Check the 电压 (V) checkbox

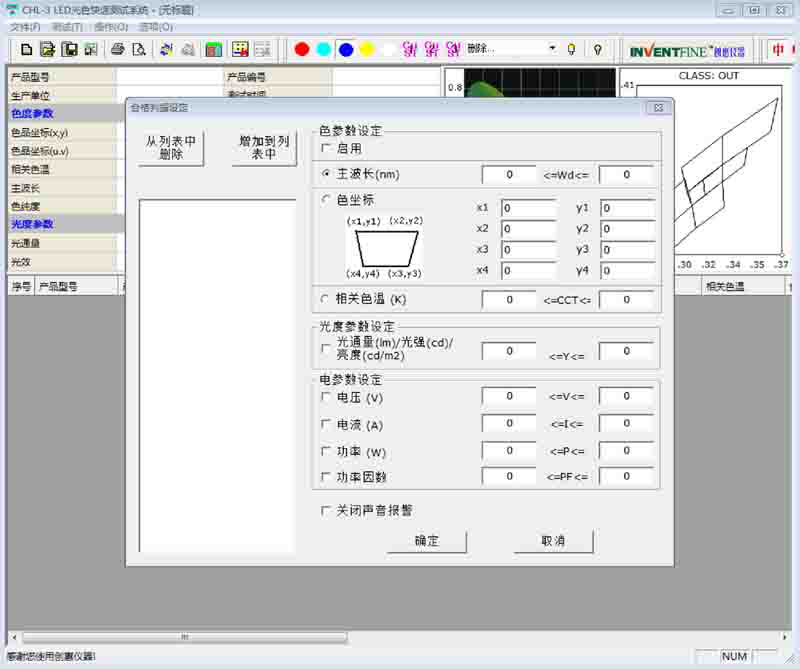coord(326,397)
